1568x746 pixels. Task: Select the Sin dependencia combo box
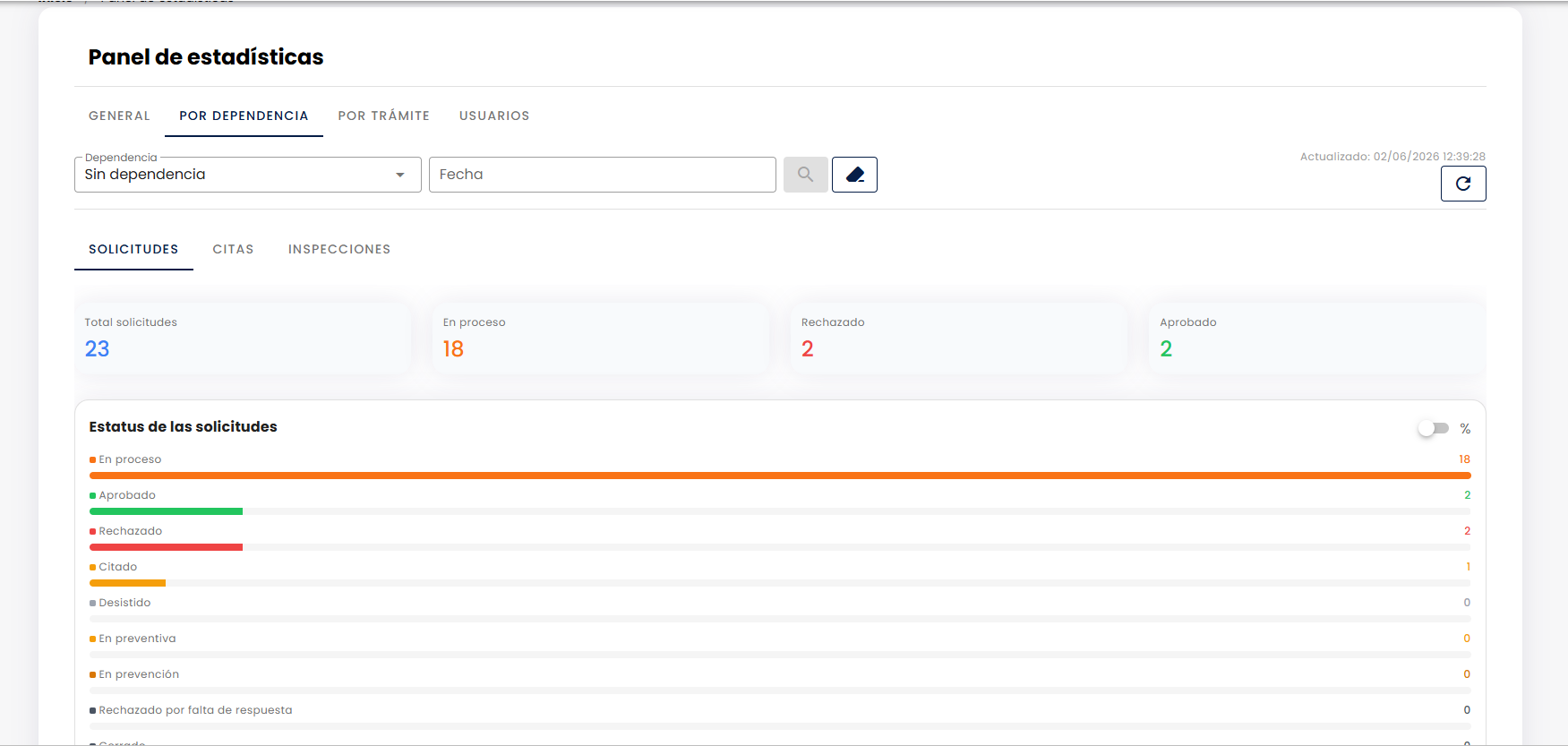coord(248,175)
